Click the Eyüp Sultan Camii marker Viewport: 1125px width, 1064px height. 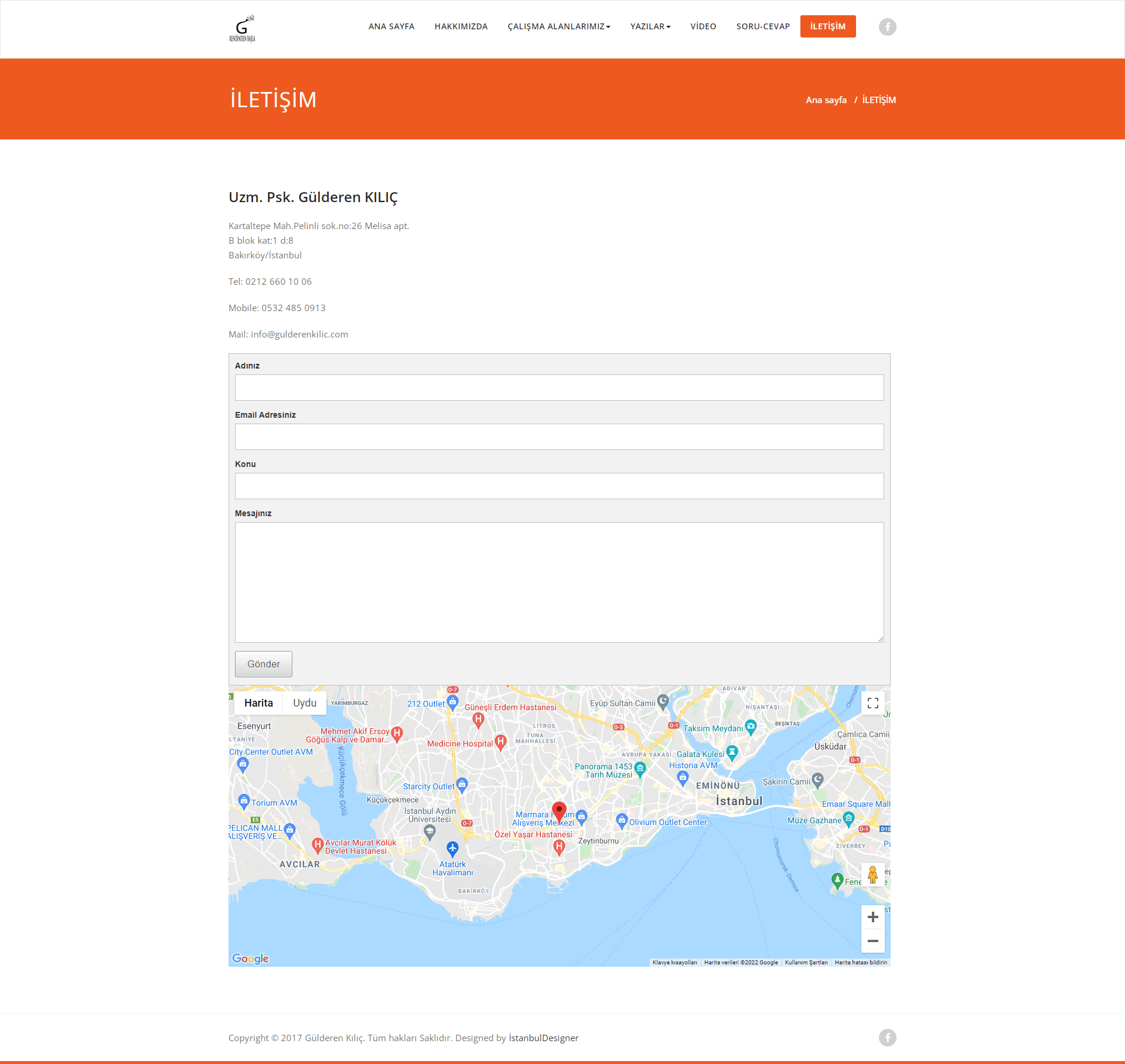click(663, 701)
